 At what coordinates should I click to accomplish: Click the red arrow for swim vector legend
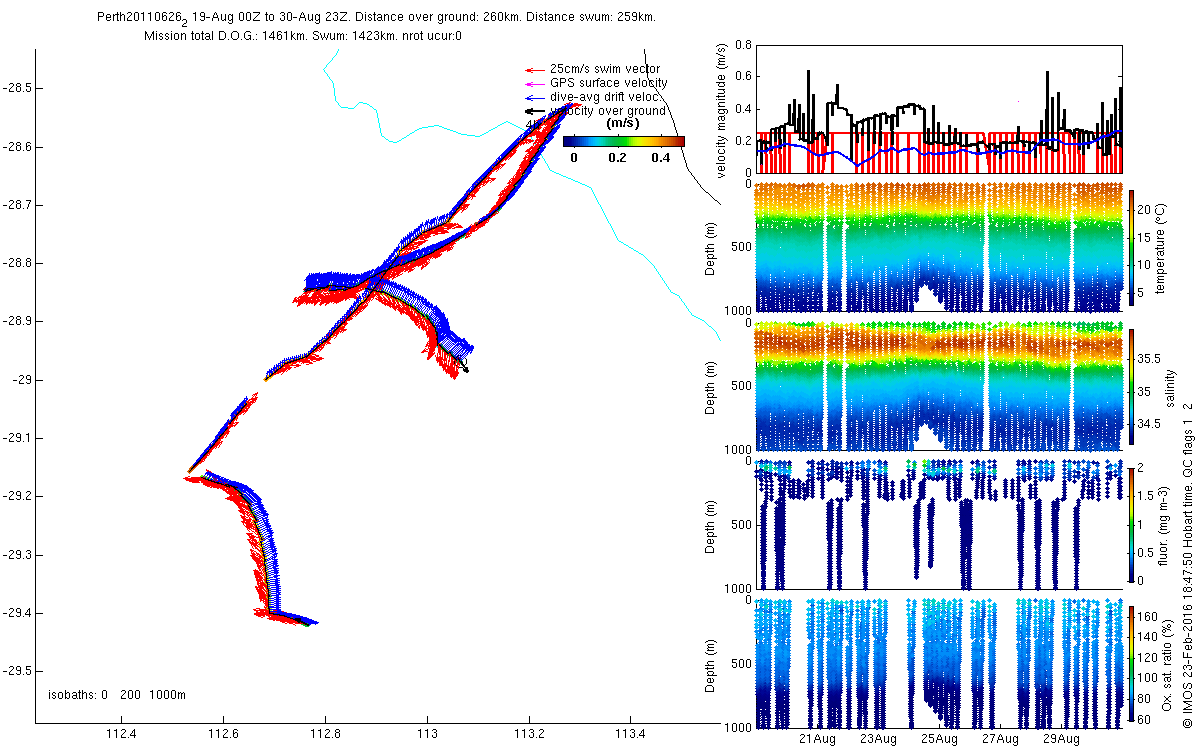(535, 69)
